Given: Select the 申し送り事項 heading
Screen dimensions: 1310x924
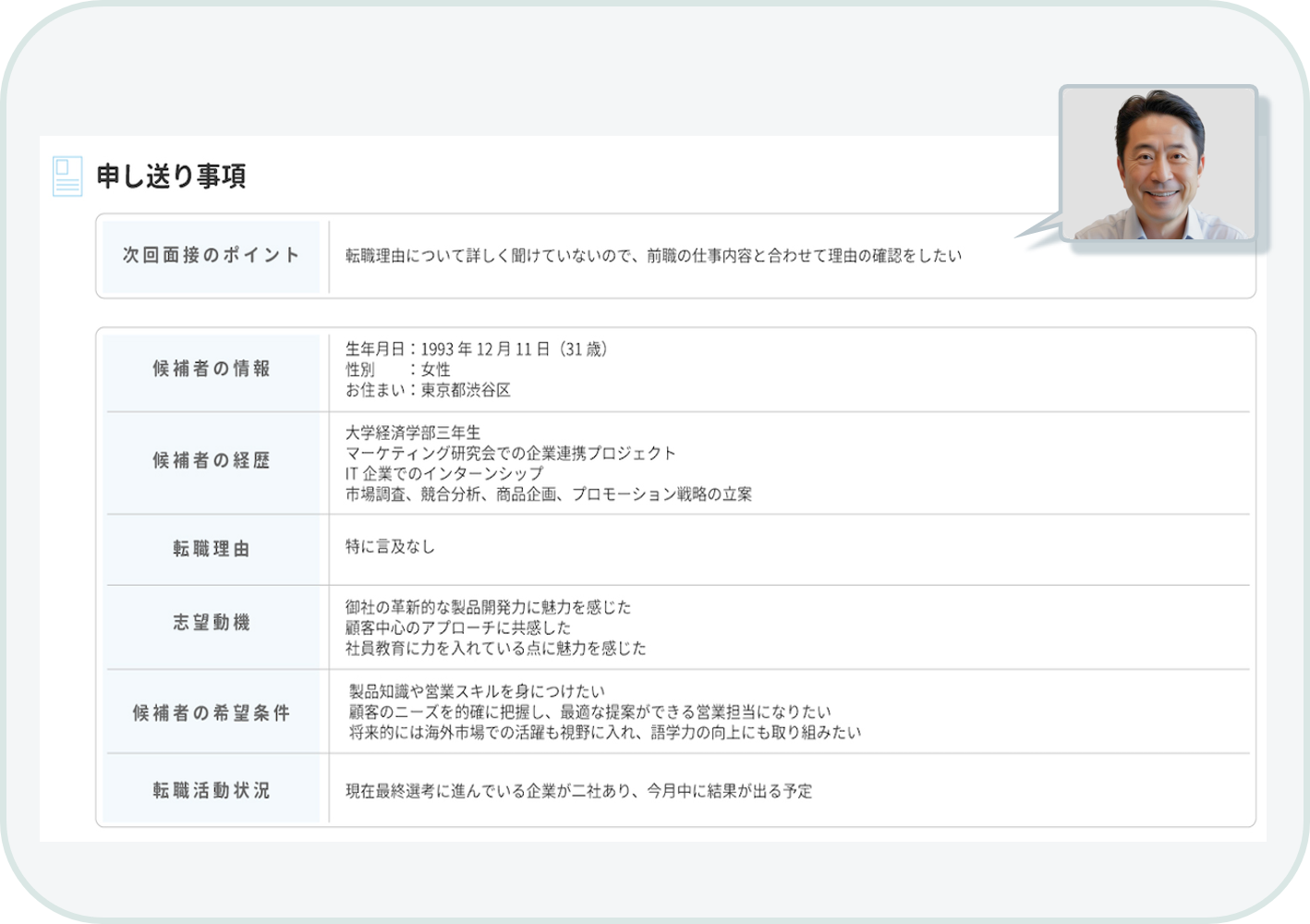Looking at the screenshot, I should 171,176.
